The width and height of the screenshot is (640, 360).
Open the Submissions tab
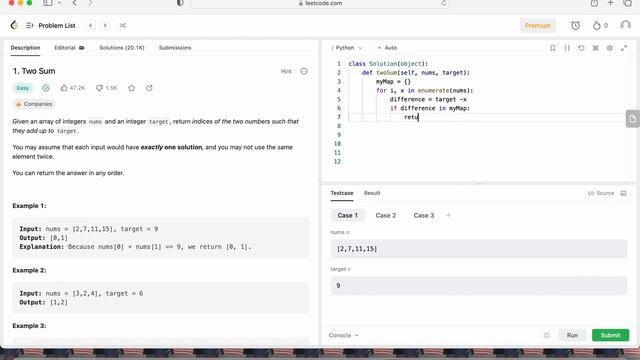(175, 48)
